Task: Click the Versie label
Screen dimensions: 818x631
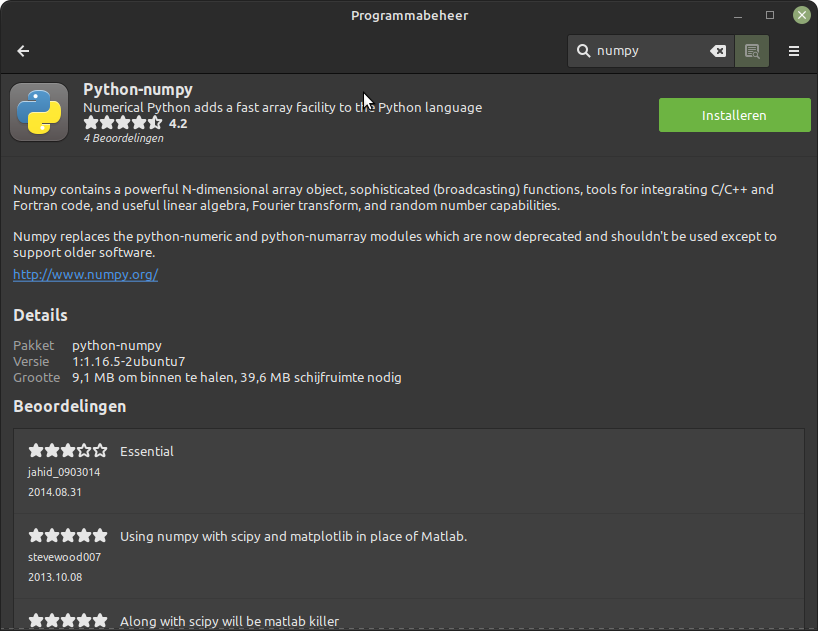Action: click(x=31, y=361)
